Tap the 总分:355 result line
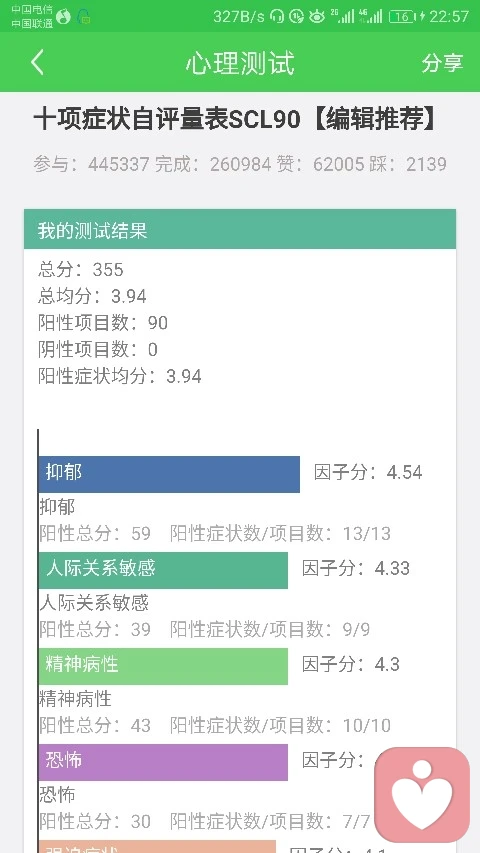 click(81, 269)
